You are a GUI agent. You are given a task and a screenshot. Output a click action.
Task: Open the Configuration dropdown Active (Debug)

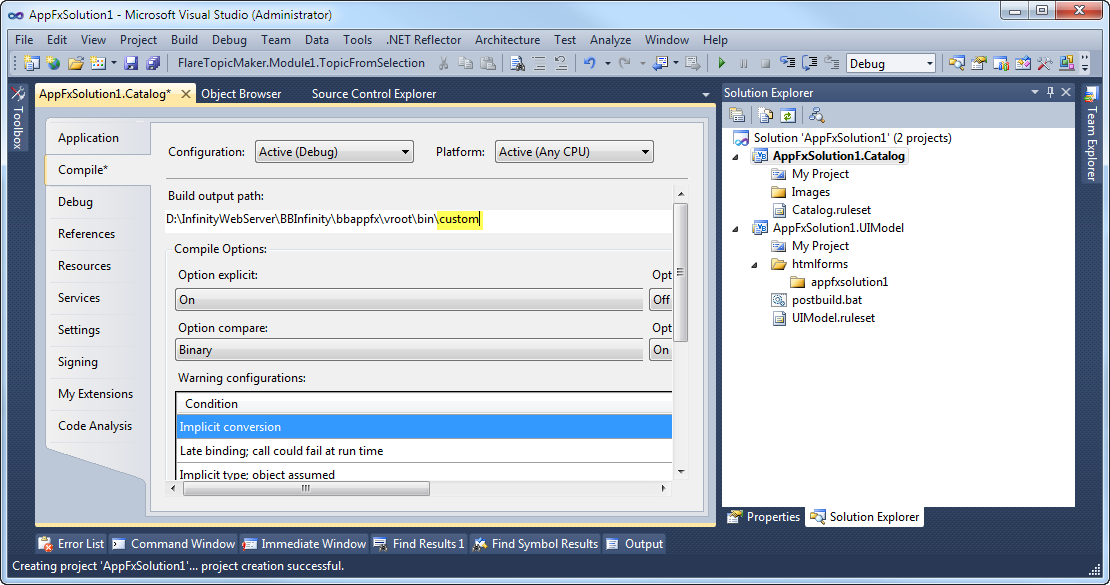(x=334, y=152)
